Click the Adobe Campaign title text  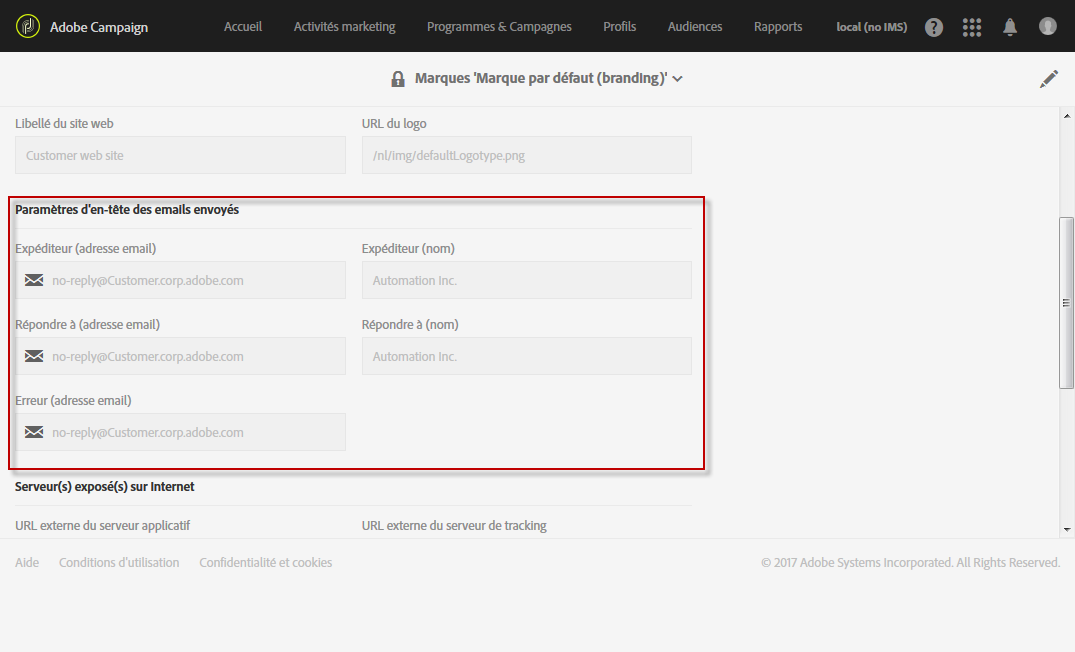pos(99,27)
